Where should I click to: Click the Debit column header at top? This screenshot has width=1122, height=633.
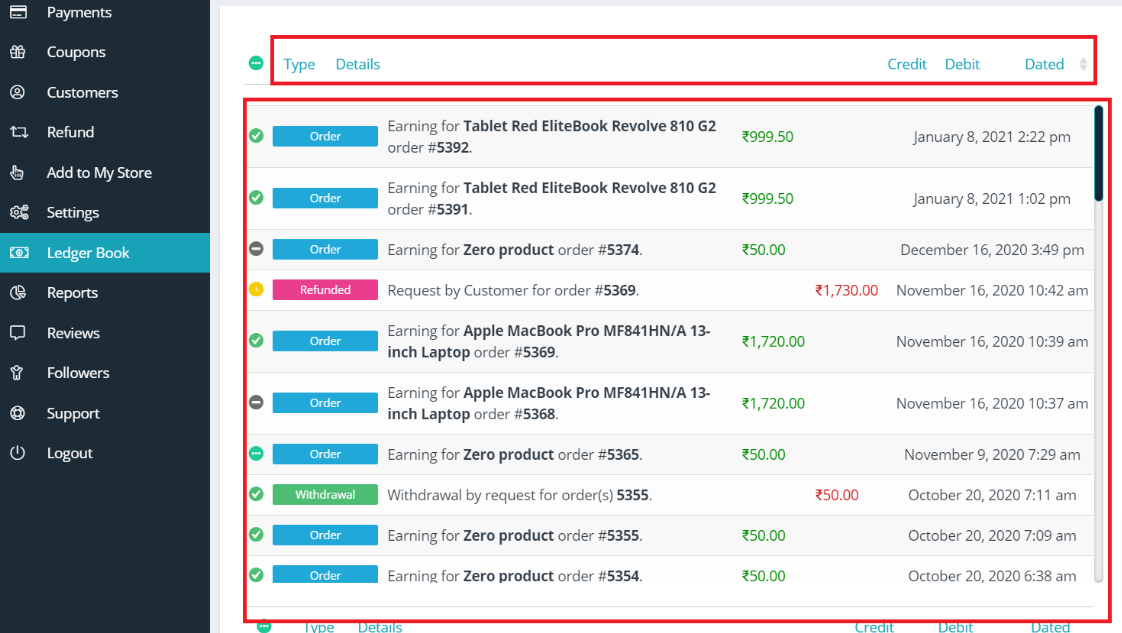(962, 64)
